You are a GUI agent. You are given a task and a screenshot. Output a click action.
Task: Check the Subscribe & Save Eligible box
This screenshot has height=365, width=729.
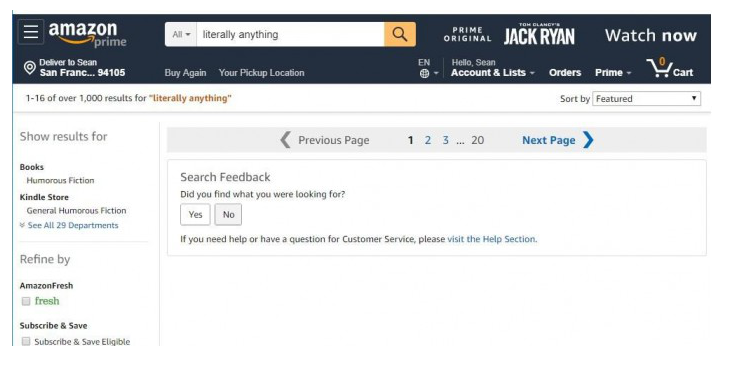26,342
